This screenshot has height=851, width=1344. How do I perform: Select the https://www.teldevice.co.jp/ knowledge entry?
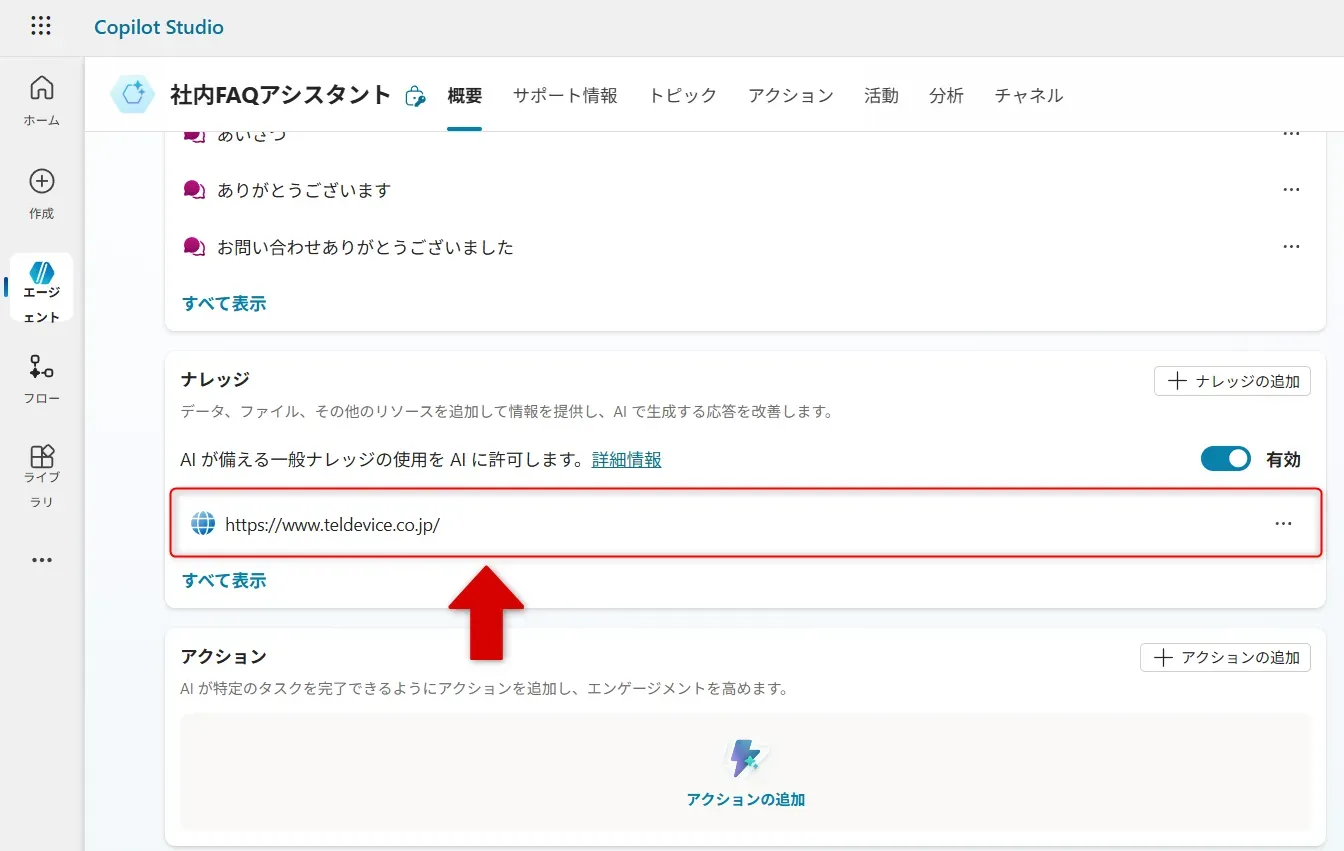[x=332, y=524]
